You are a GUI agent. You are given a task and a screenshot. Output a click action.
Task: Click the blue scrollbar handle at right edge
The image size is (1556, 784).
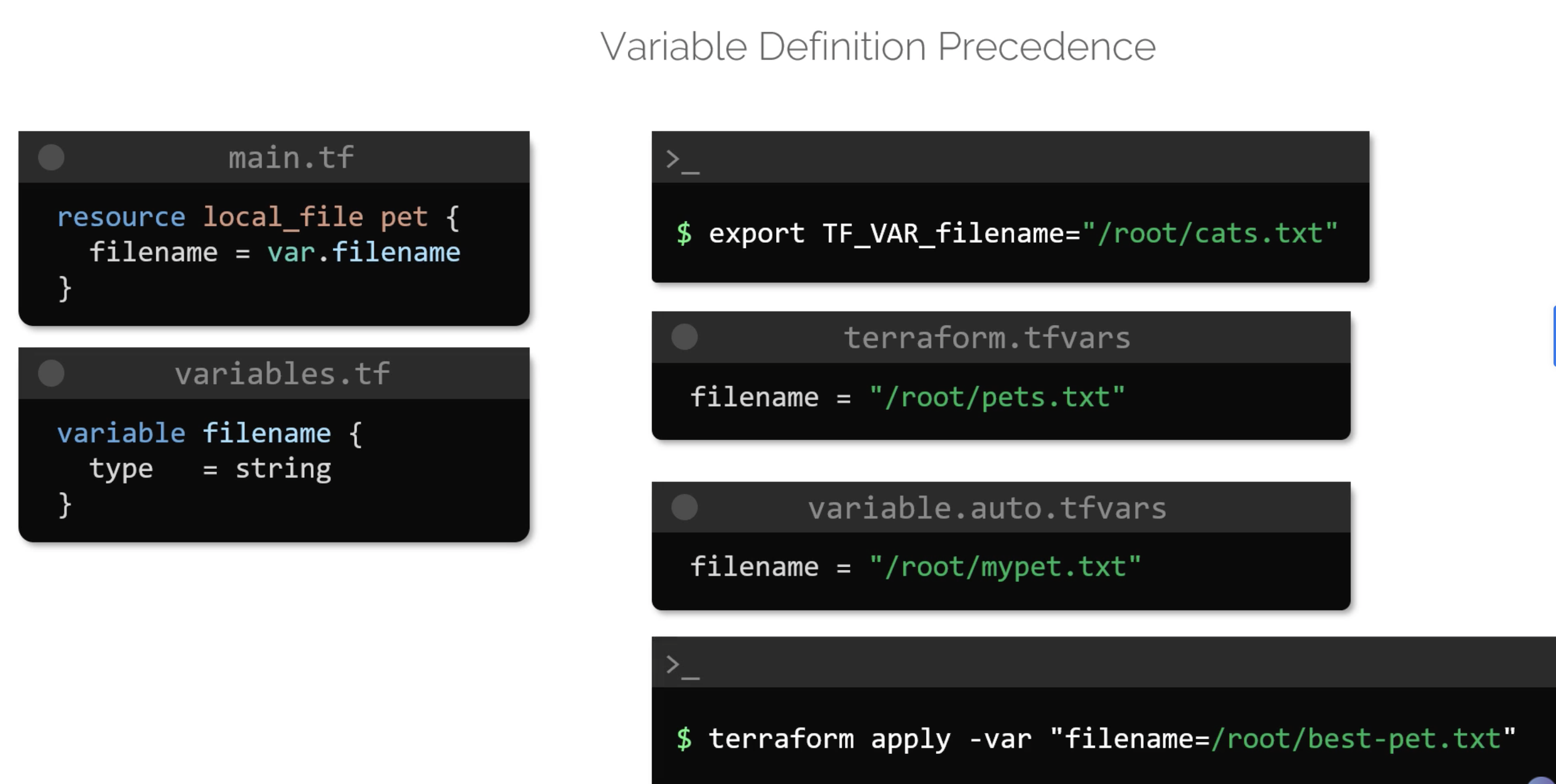tap(1554, 337)
